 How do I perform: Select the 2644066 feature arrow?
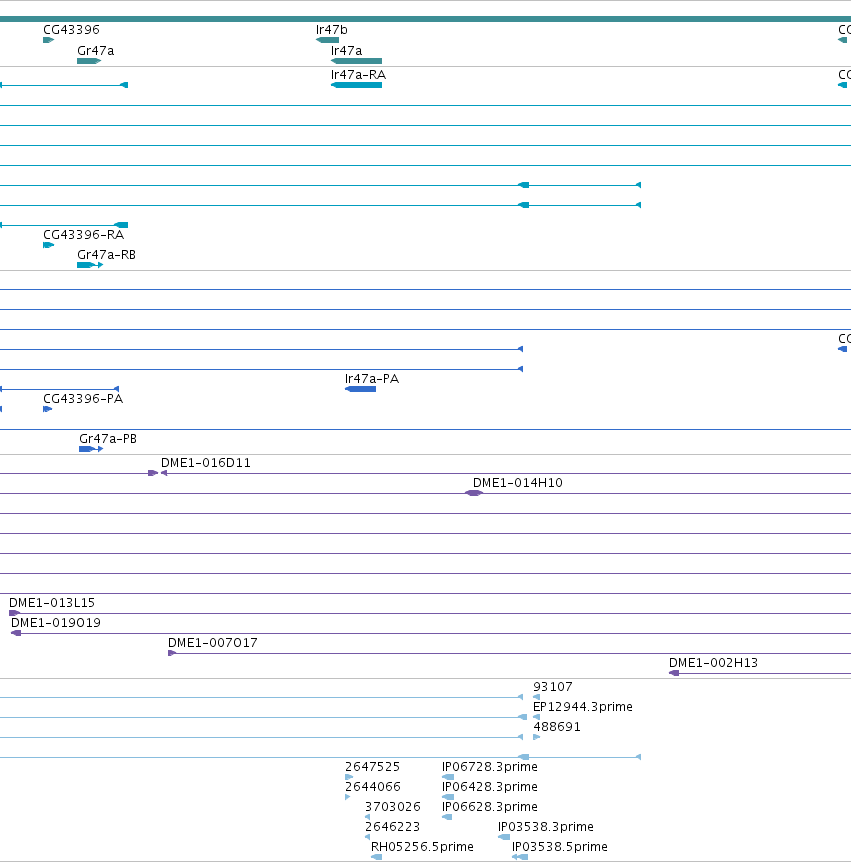point(347,797)
